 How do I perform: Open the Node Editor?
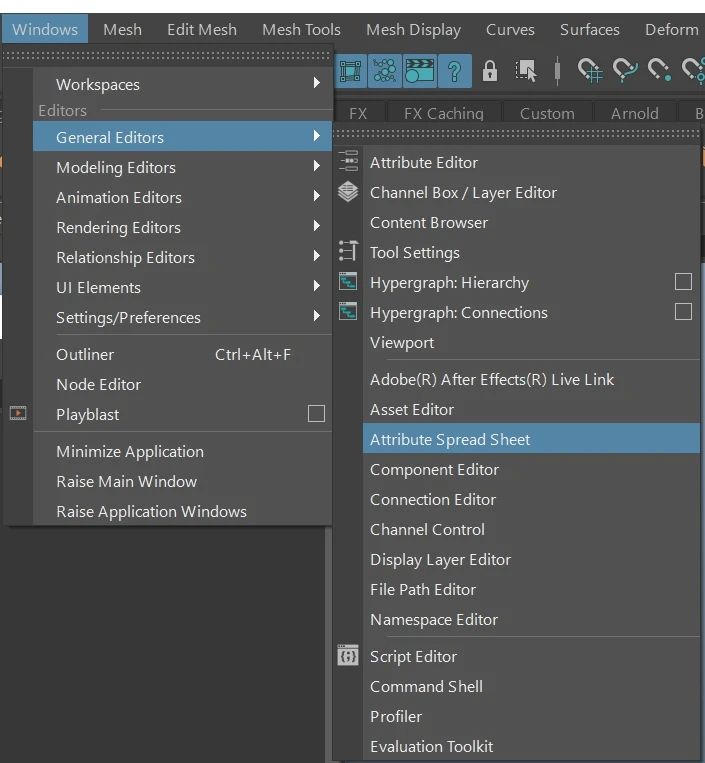(182, 384)
